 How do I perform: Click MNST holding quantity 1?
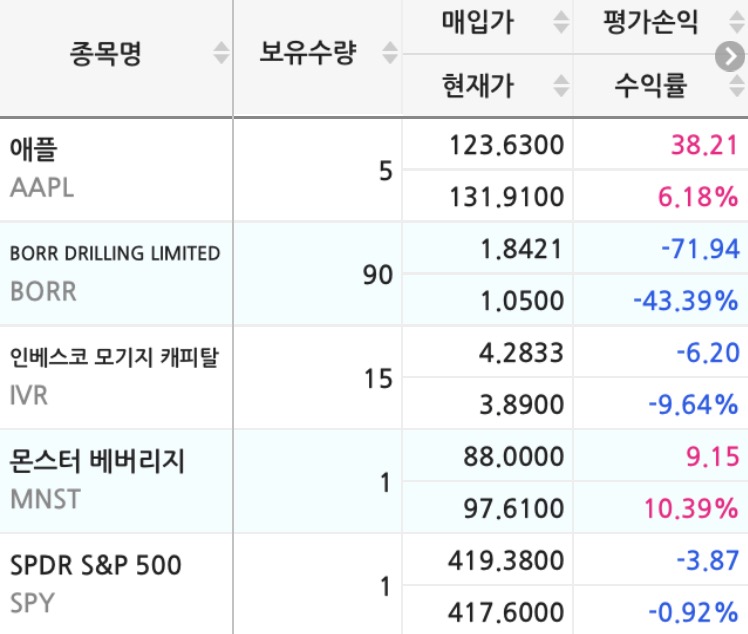(x=385, y=483)
